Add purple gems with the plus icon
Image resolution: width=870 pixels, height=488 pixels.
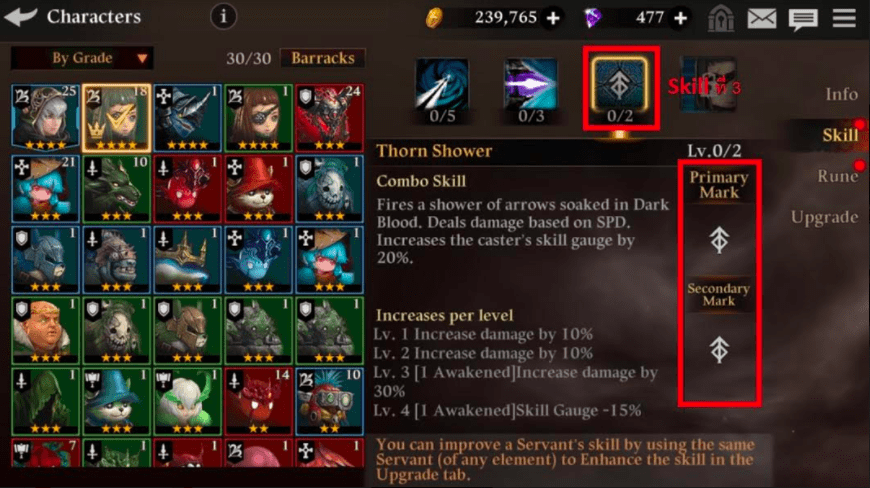680,18
